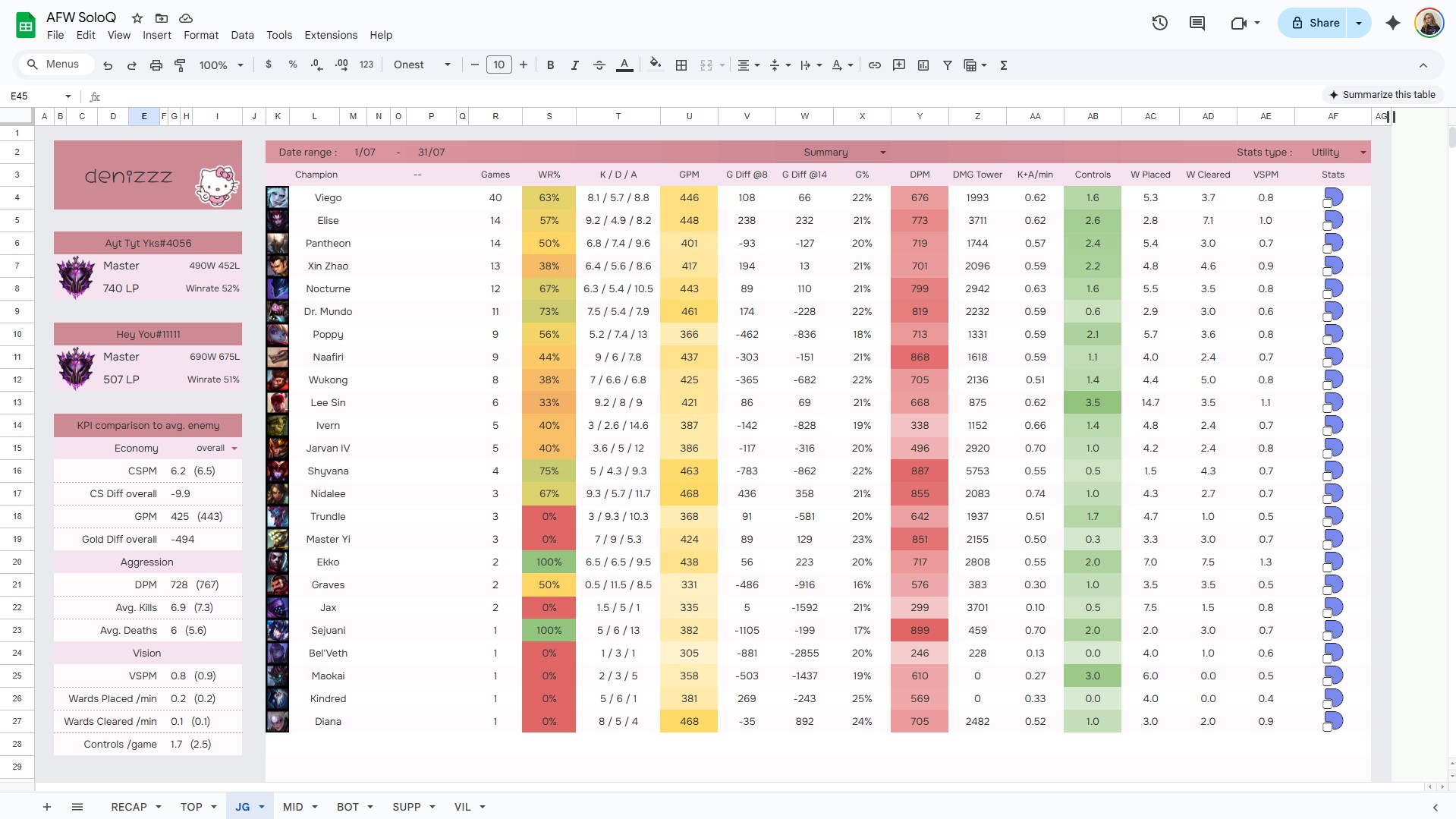Open the Onest font dropdown
The height and width of the screenshot is (819, 1456).
tap(422, 65)
